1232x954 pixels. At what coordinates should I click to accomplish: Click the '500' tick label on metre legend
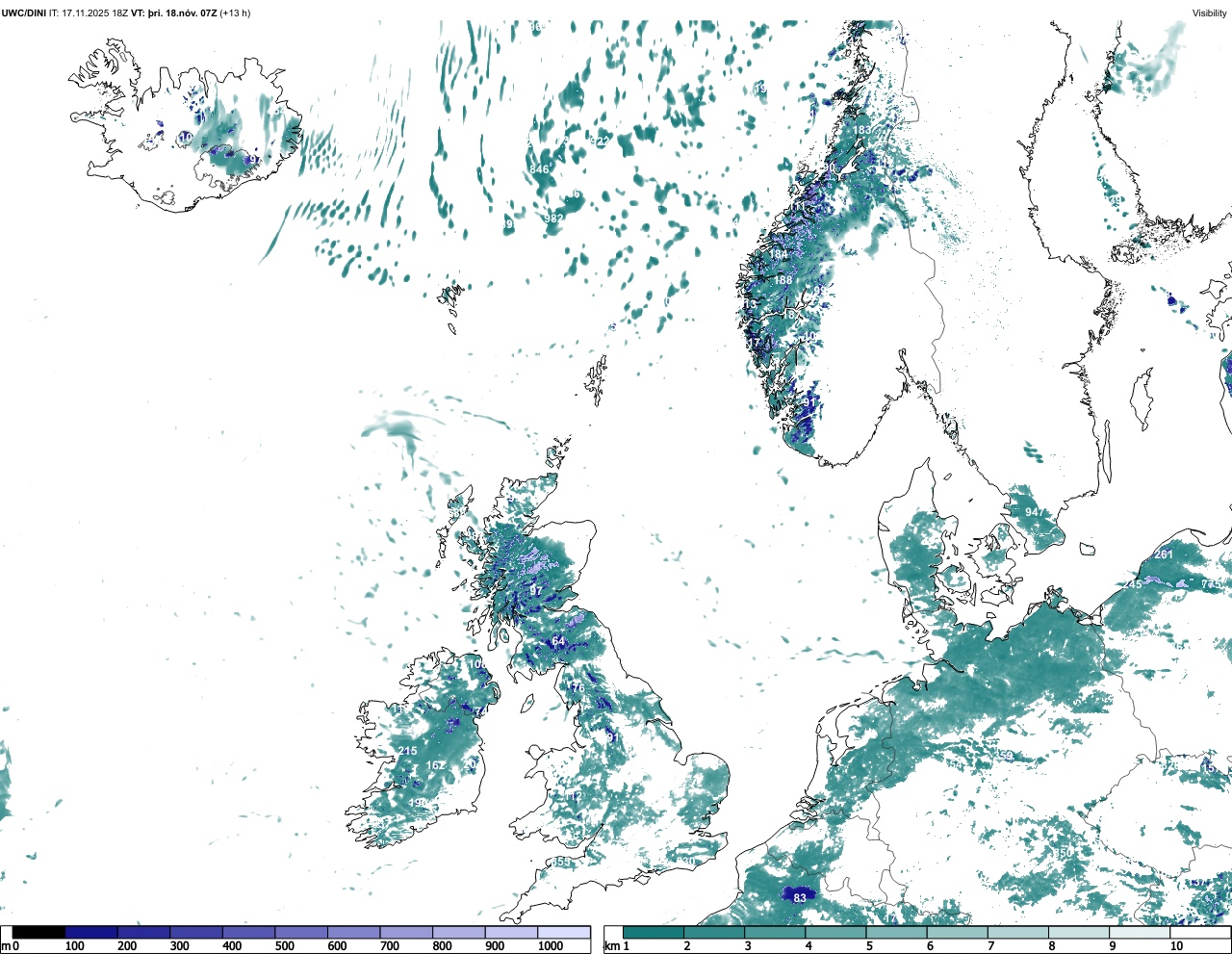pyautogui.click(x=285, y=946)
